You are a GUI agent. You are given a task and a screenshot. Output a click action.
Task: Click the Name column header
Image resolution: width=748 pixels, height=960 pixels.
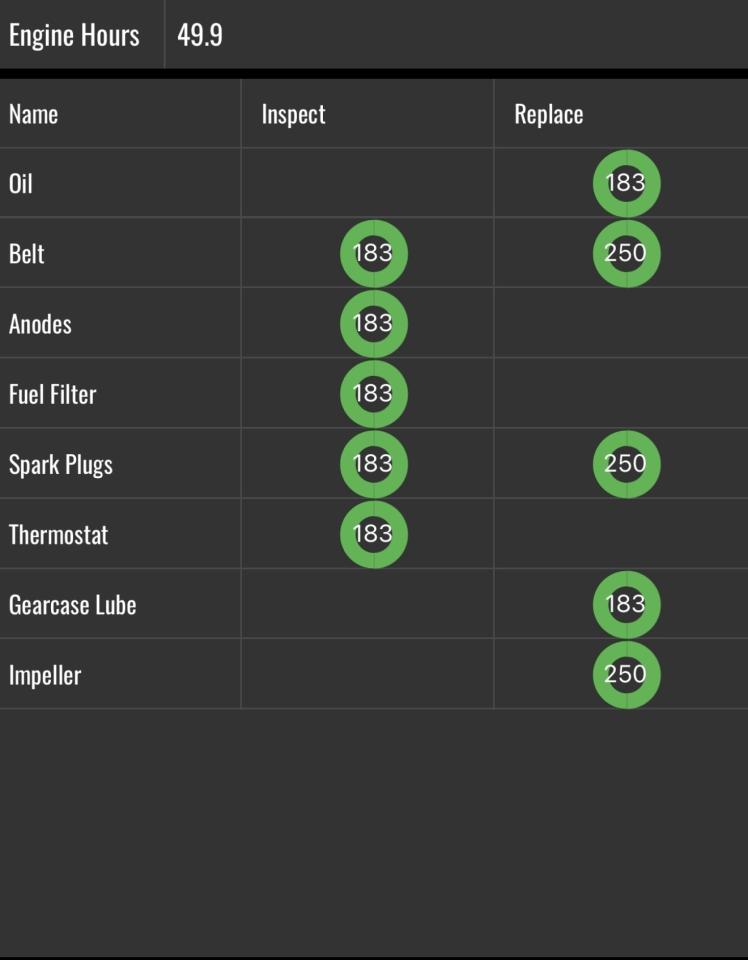pyautogui.click(x=33, y=114)
